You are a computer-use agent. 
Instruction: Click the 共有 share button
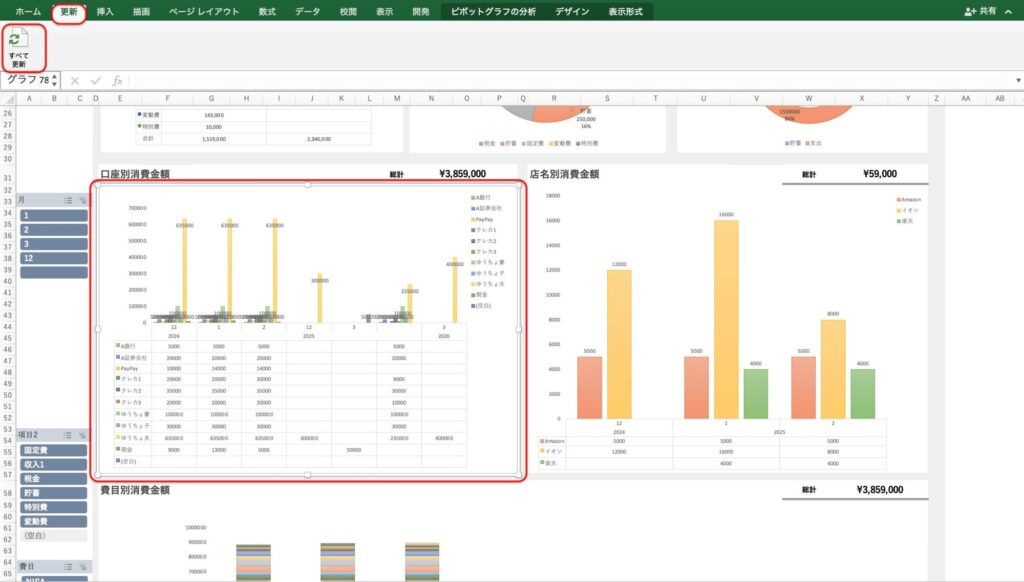pos(984,11)
